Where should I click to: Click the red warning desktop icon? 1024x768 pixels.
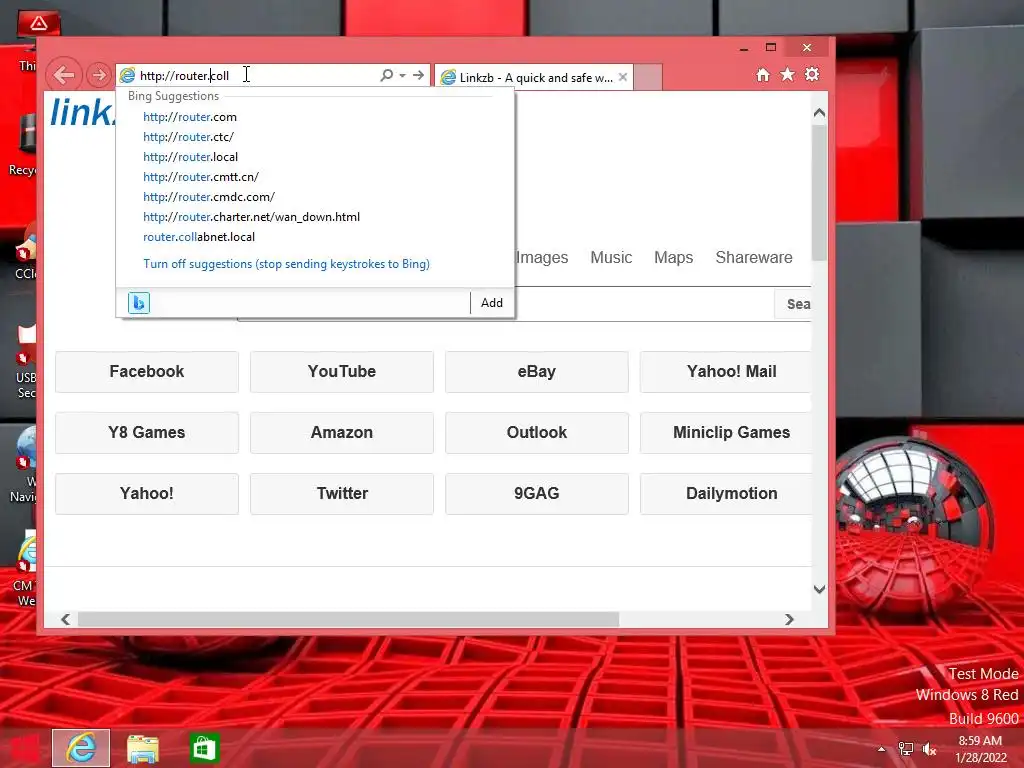[x=39, y=24]
